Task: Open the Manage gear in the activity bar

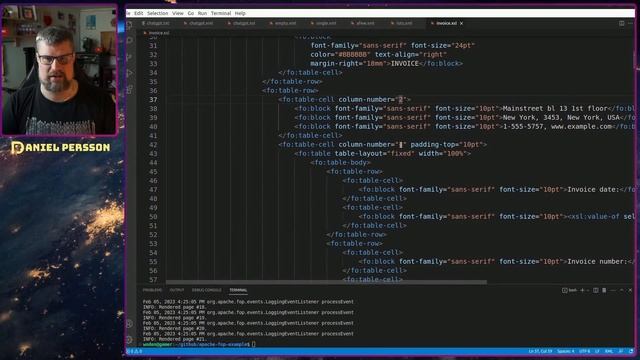Action: pos(130,340)
